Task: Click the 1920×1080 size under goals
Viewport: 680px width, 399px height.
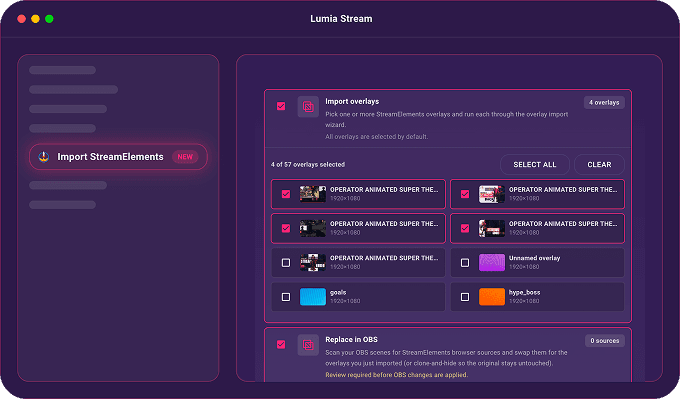Action: (x=345, y=301)
